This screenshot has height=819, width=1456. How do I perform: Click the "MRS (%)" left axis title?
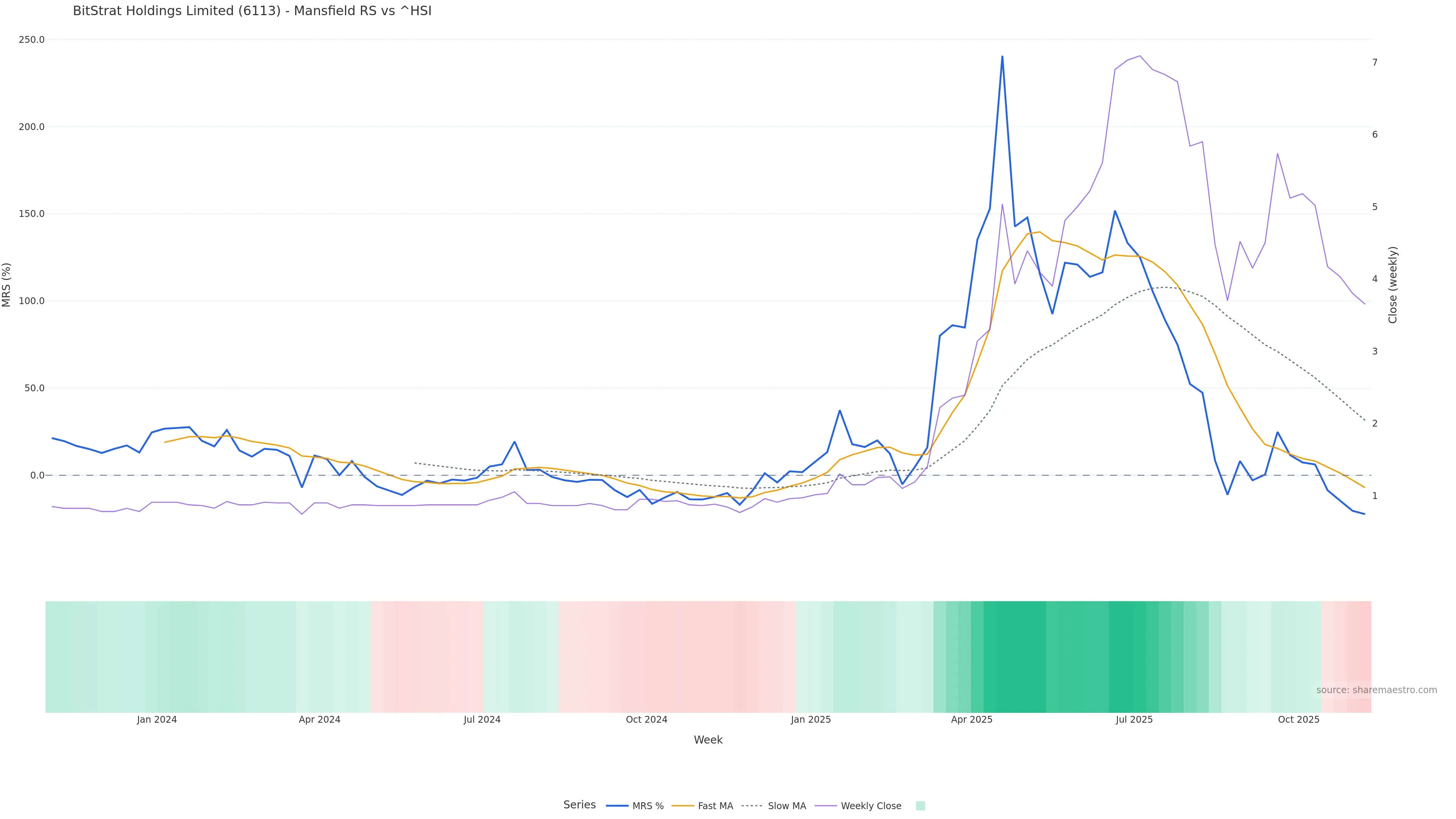(x=7, y=285)
